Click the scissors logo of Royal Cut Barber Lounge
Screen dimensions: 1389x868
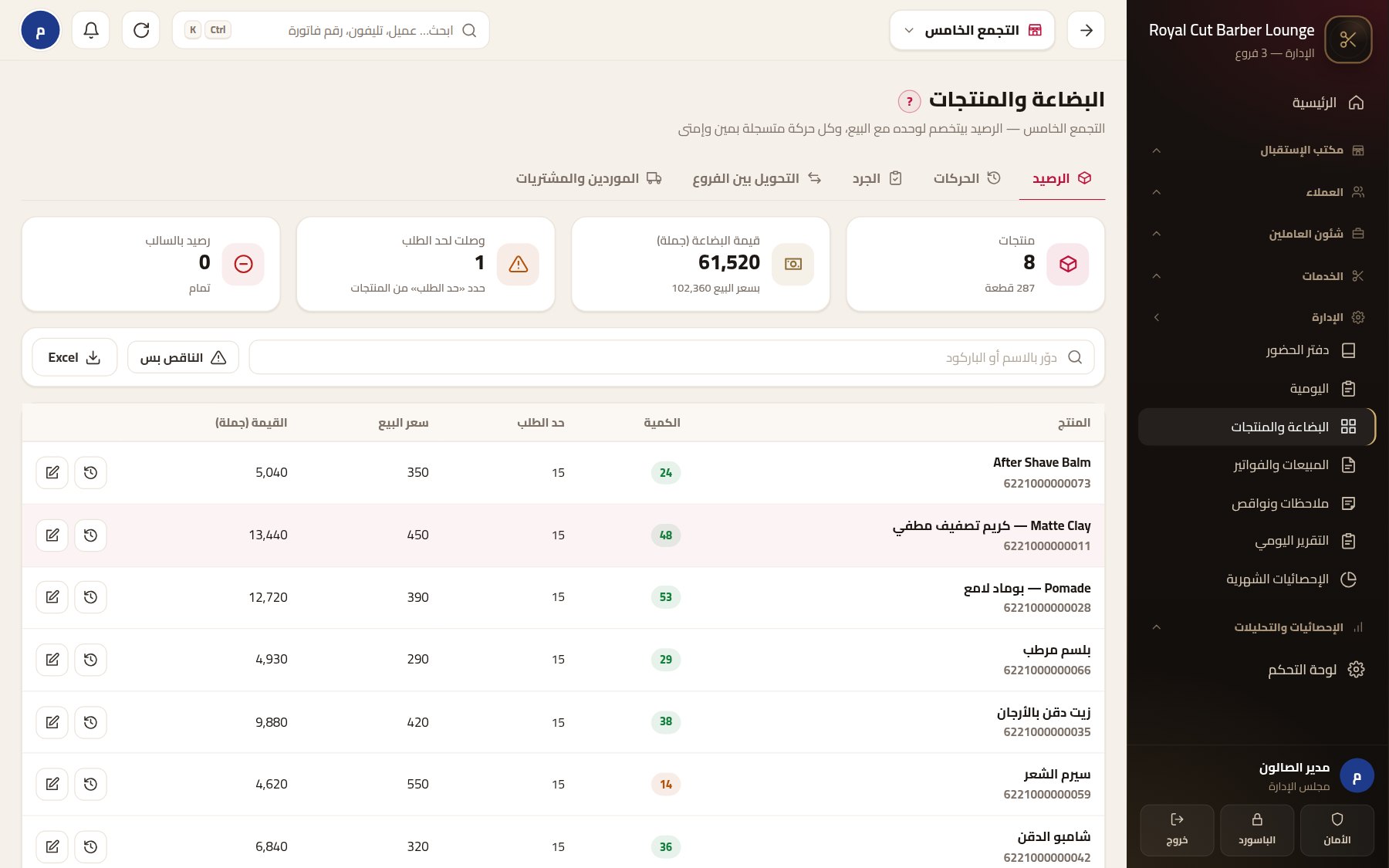coord(1348,39)
